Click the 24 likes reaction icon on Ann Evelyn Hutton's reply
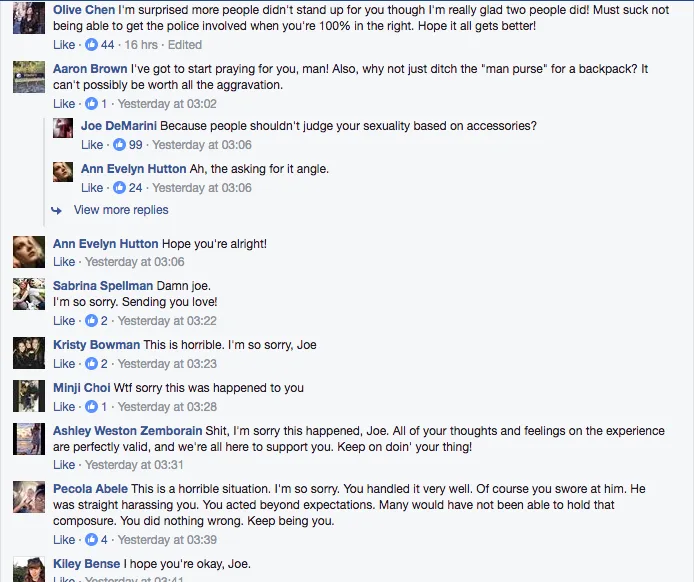 point(120,188)
